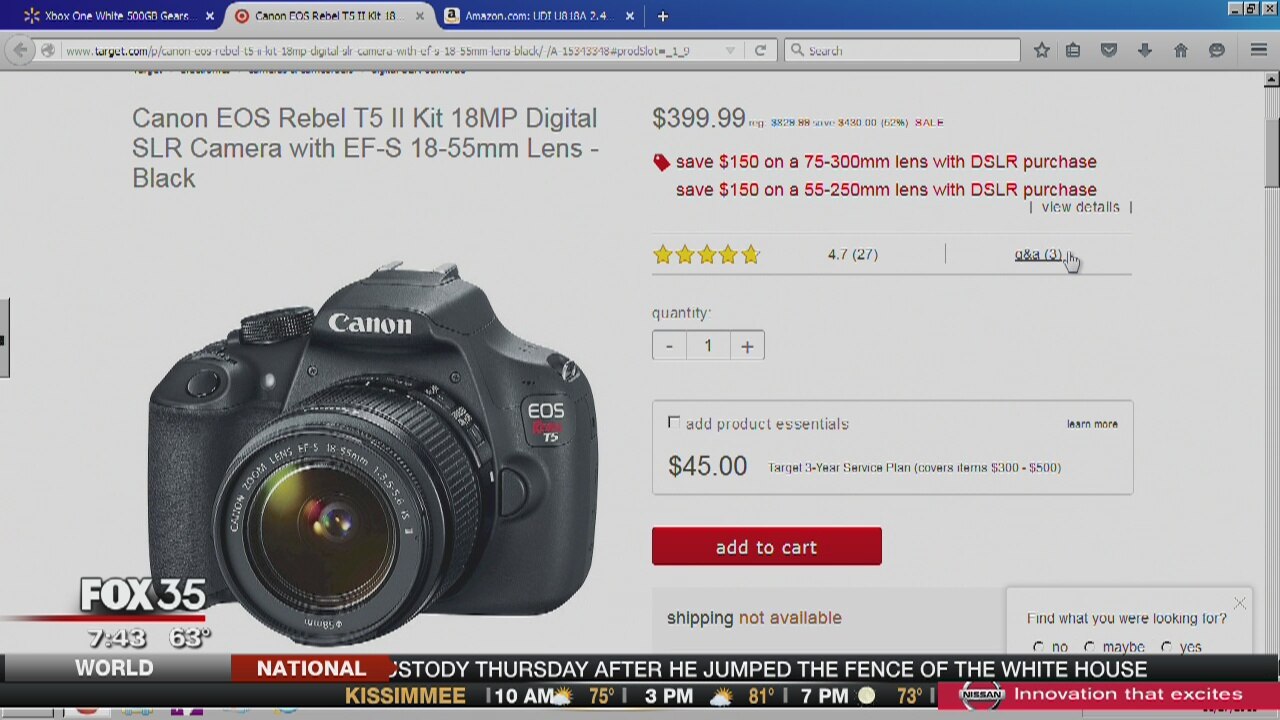Check the add product essentials box
The height and width of the screenshot is (720, 1280).
pyautogui.click(x=674, y=423)
